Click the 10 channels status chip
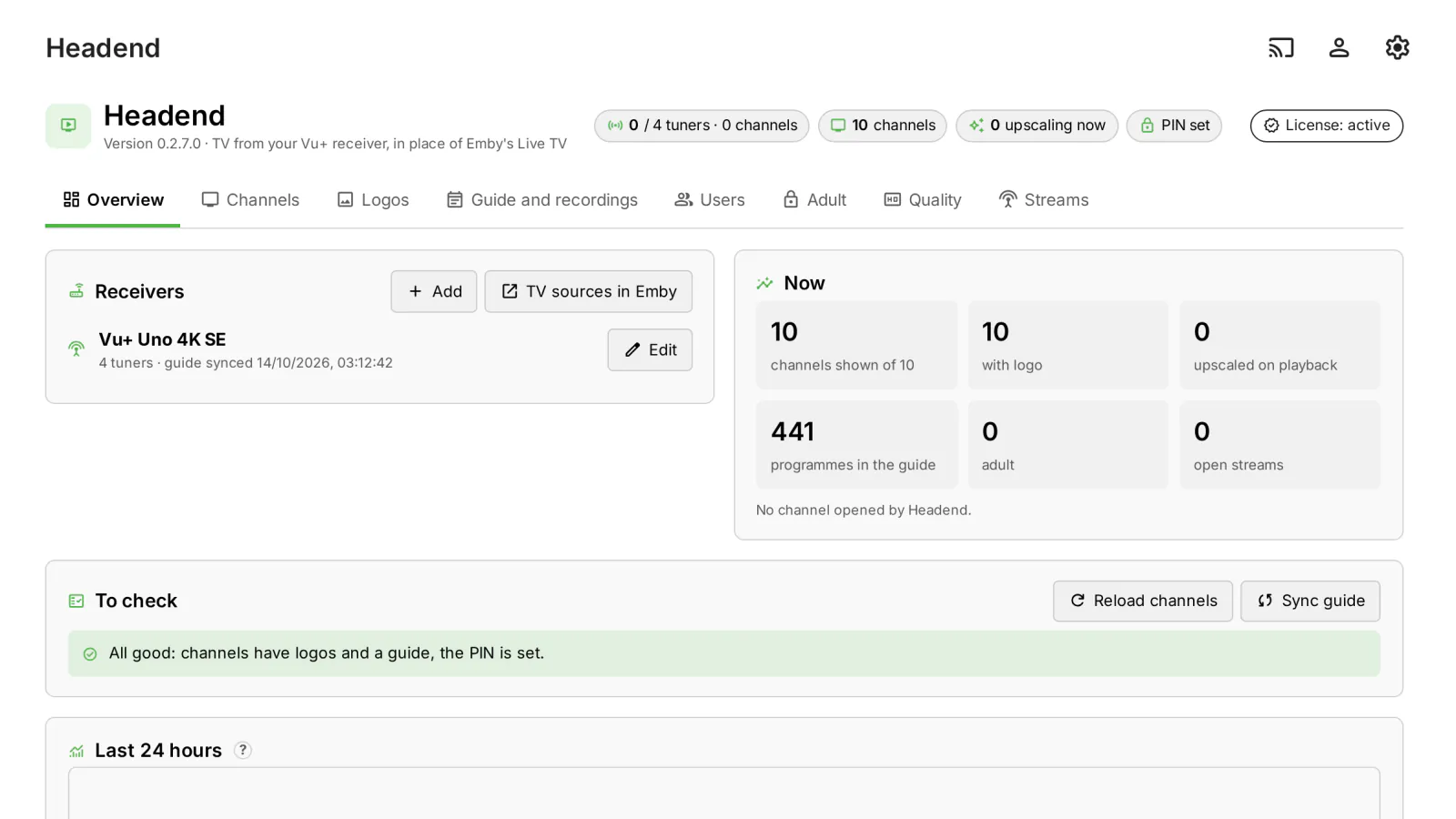 [883, 126]
